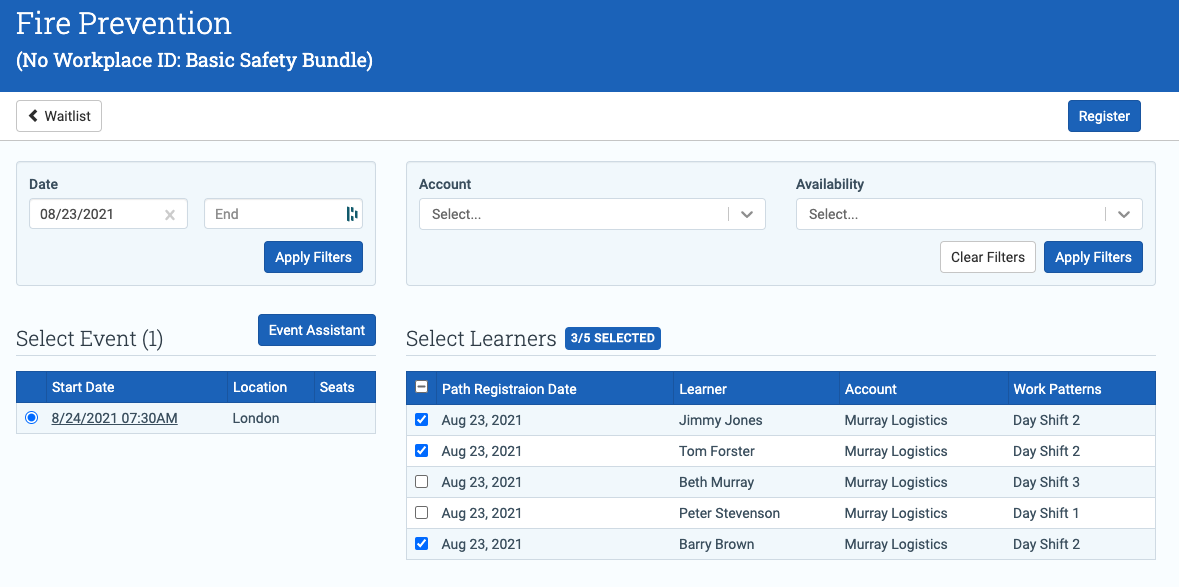
Task: Open the Event Assistant
Action: tap(317, 330)
